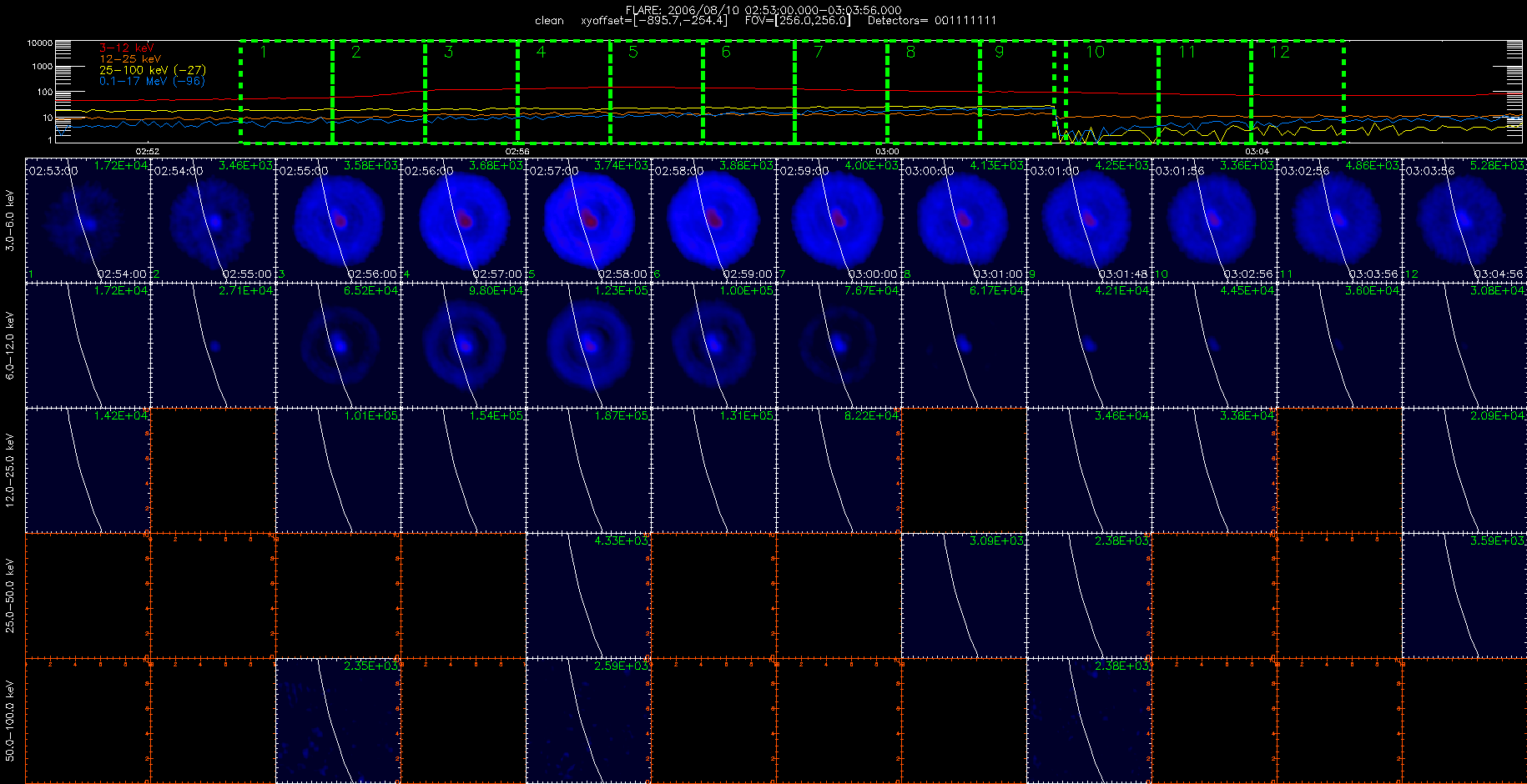Open the 3.0-6.0 keV image starting 02:55:00
Screen dimensions: 1527x784
pos(339,219)
